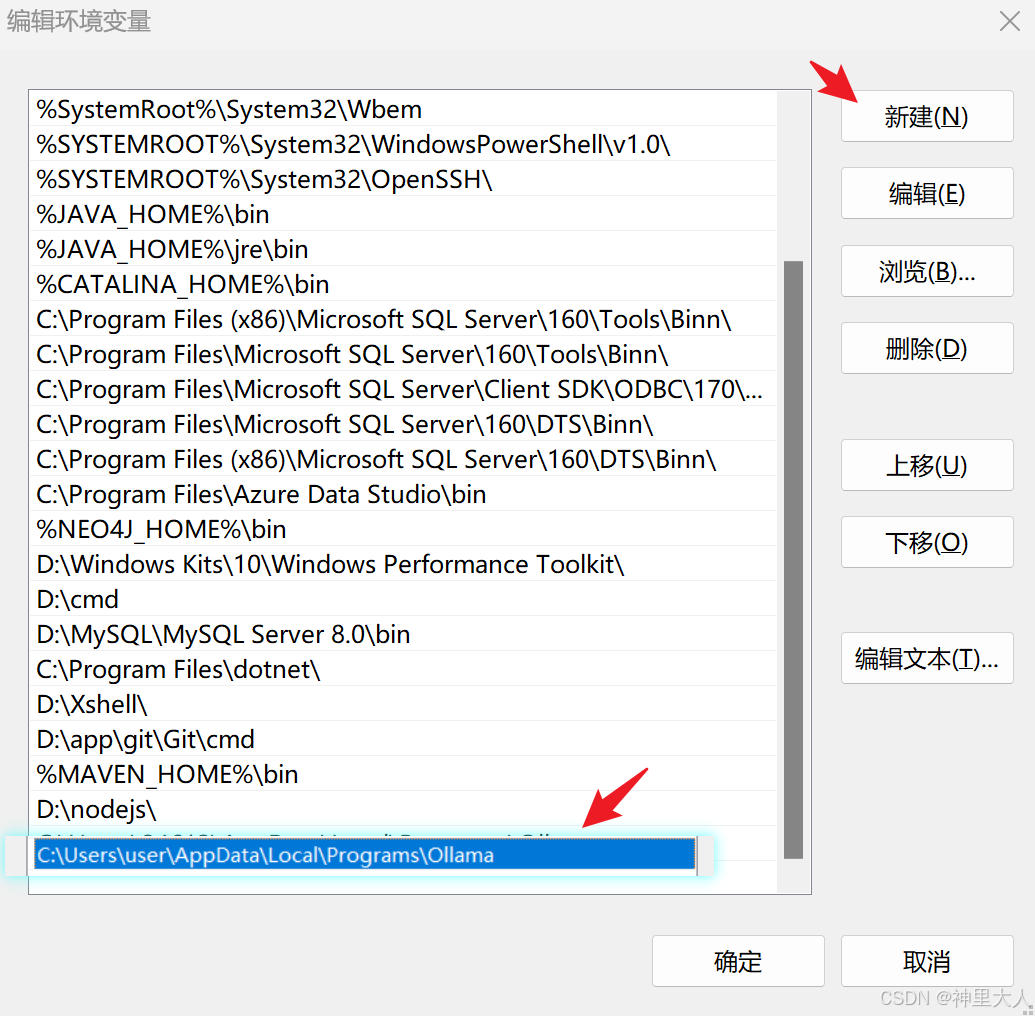Click the 编辑(E) button
Image resolution: width=1035 pixels, height=1016 pixels.
[927, 193]
